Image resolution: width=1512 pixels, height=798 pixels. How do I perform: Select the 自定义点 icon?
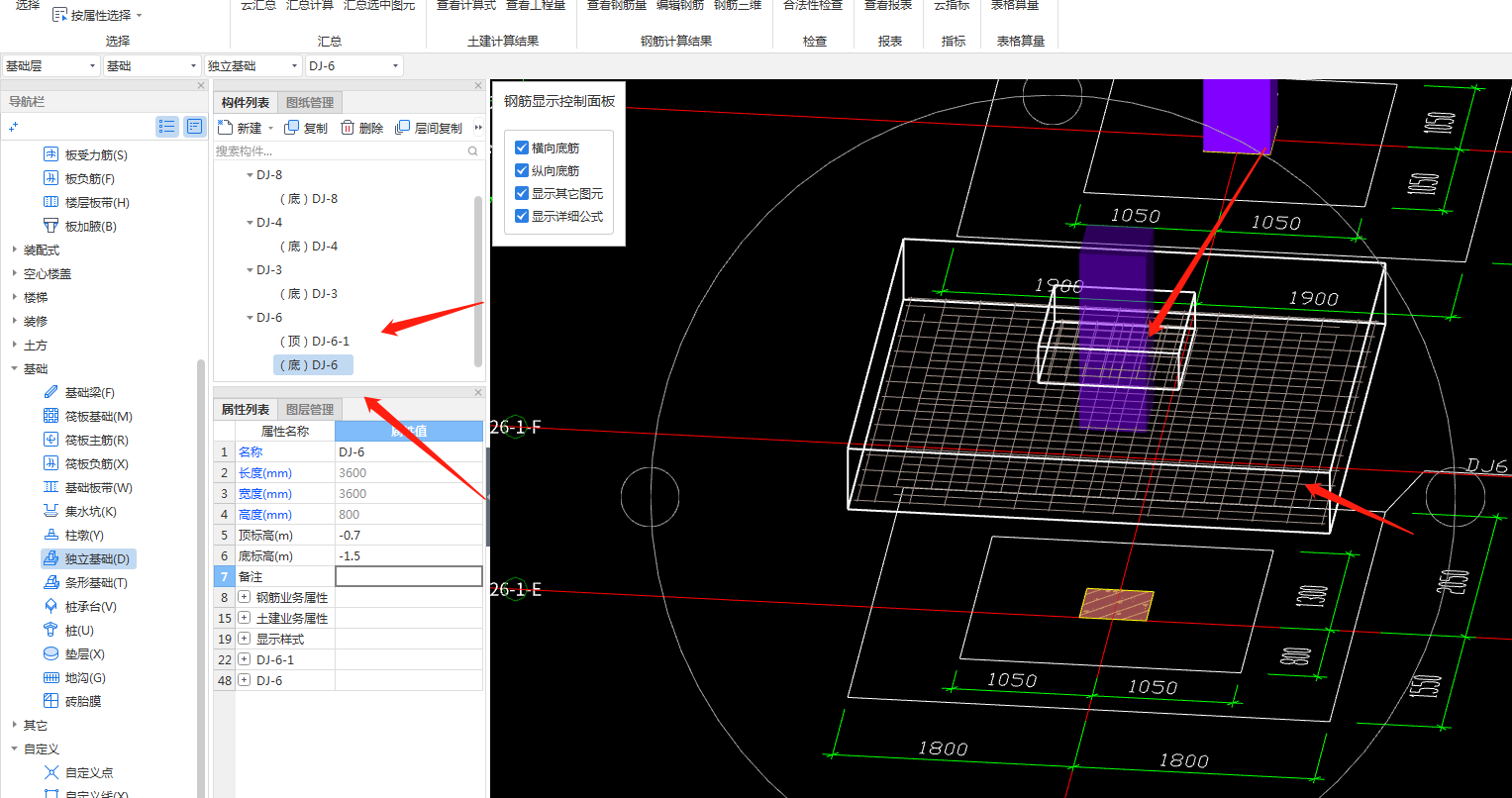50,772
